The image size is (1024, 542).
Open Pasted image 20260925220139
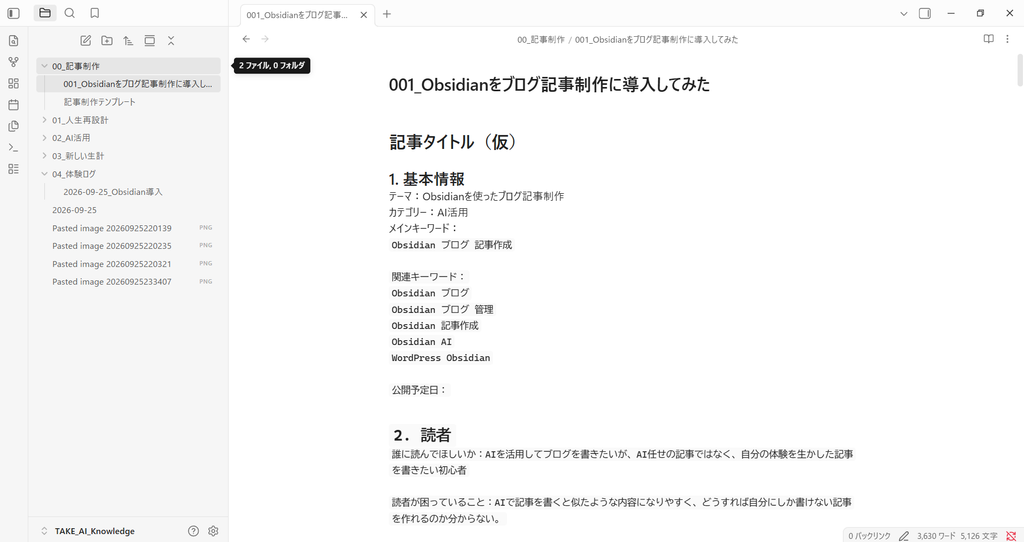click(x=128, y=228)
